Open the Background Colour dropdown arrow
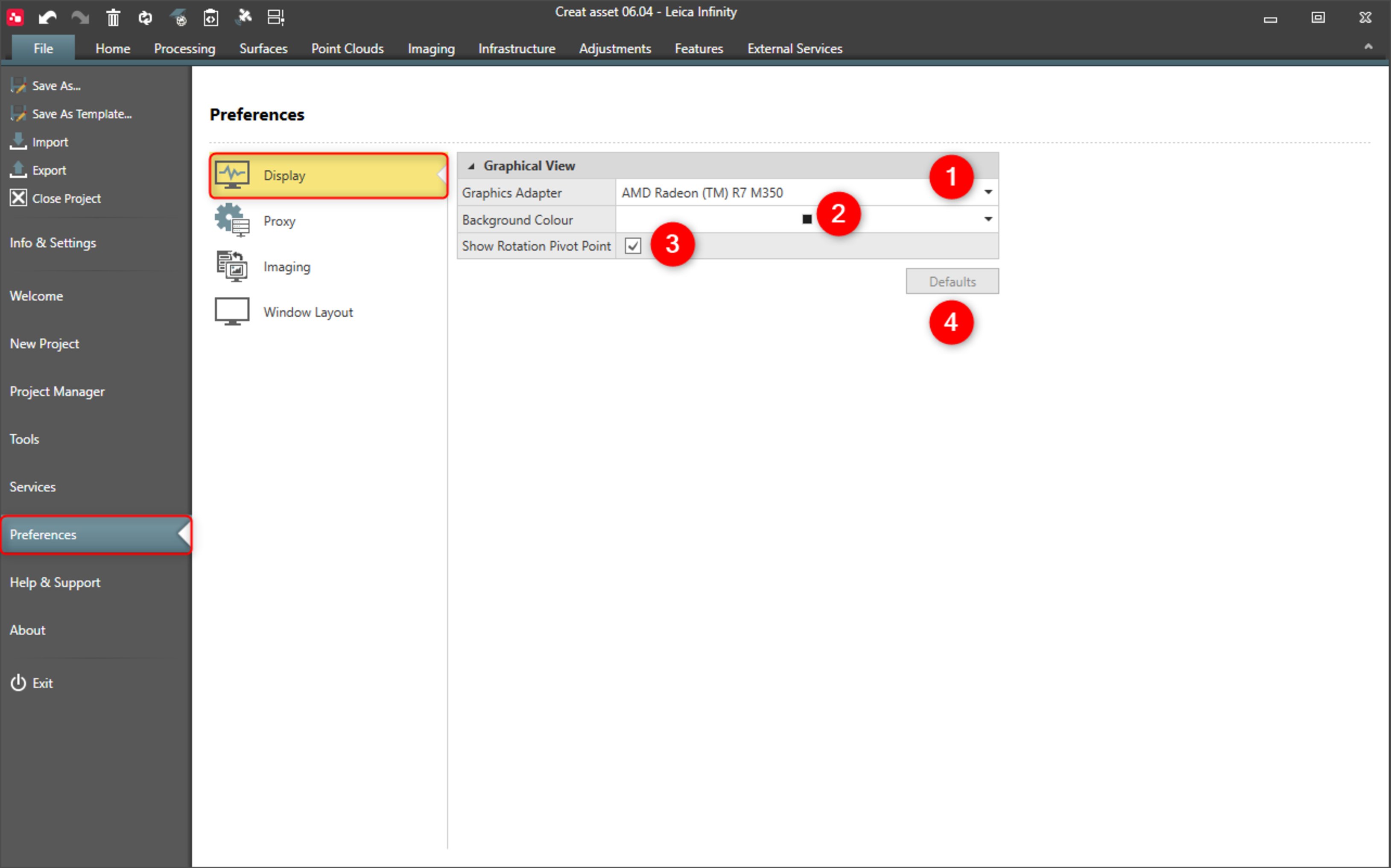This screenshot has height=868, width=1391. coord(988,219)
